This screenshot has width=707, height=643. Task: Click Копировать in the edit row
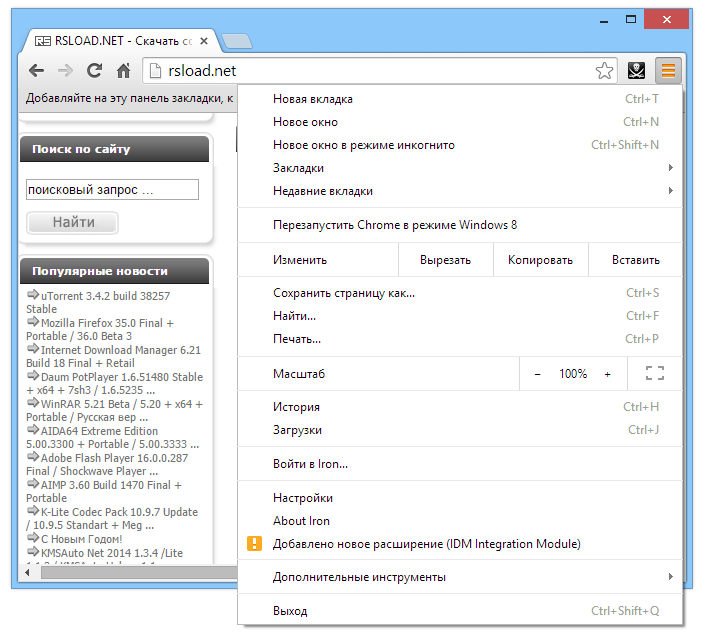coord(541,260)
